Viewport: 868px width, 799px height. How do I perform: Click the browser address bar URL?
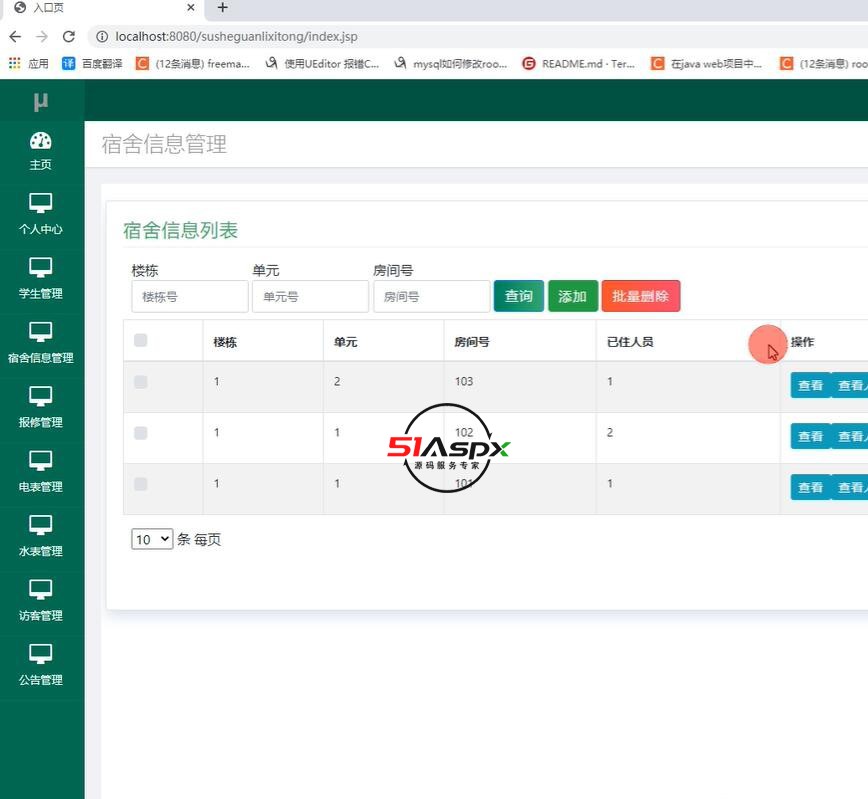tap(236, 37)
